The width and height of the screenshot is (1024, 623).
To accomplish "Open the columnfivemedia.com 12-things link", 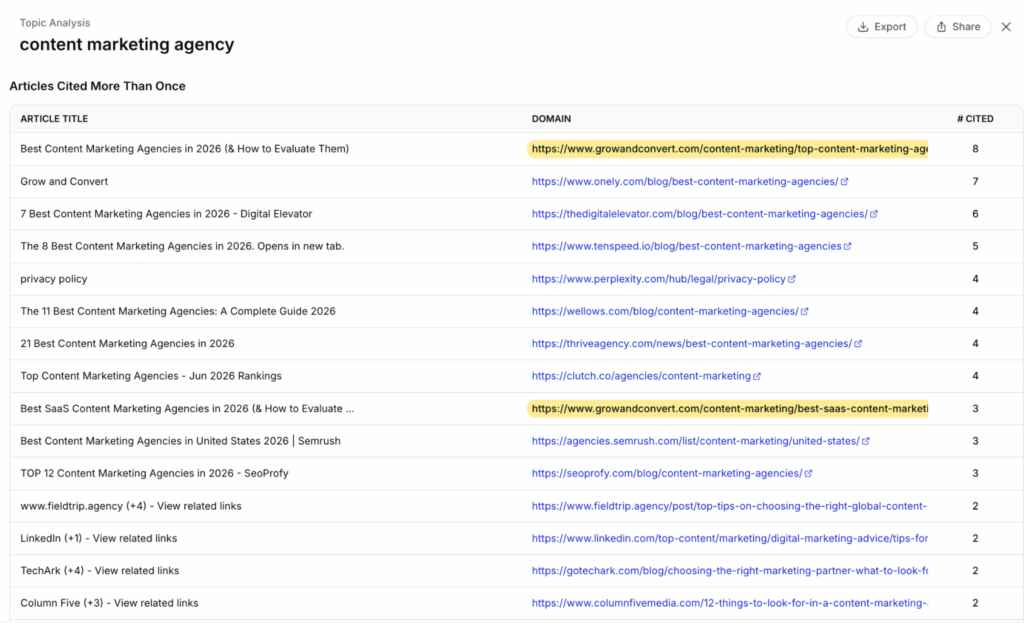I will pos(729,603).
